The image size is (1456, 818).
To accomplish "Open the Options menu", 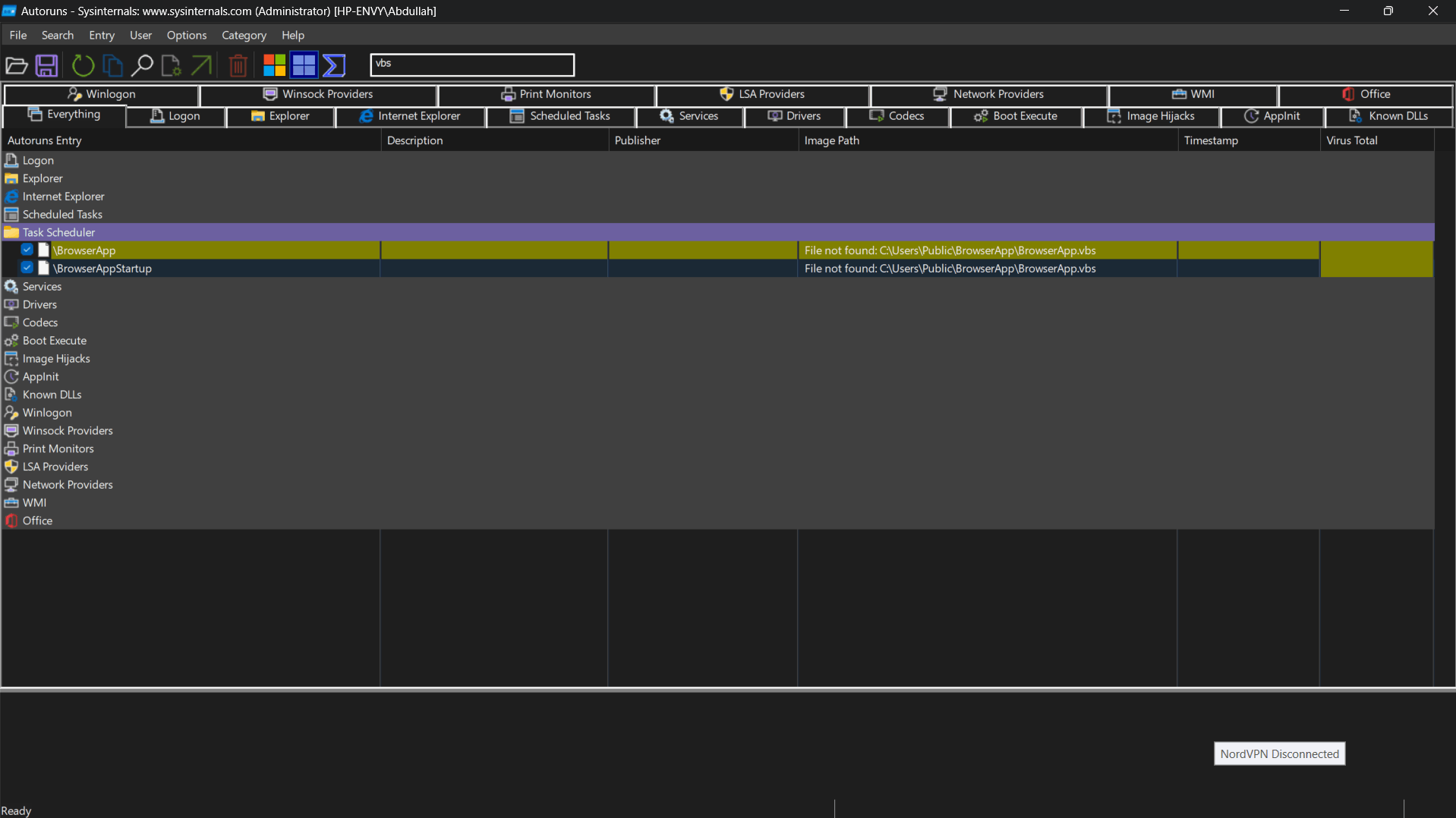I will click(x=187, y=35).
